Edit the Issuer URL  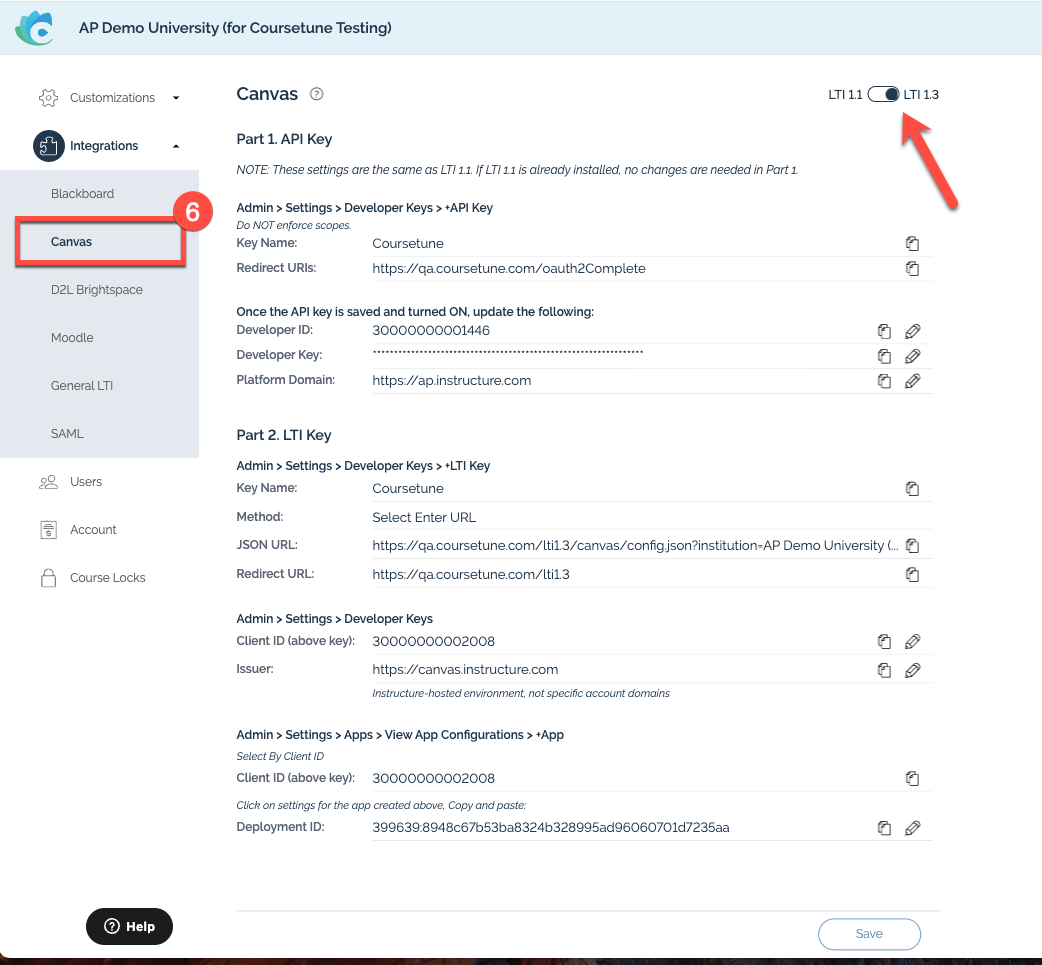912,670
